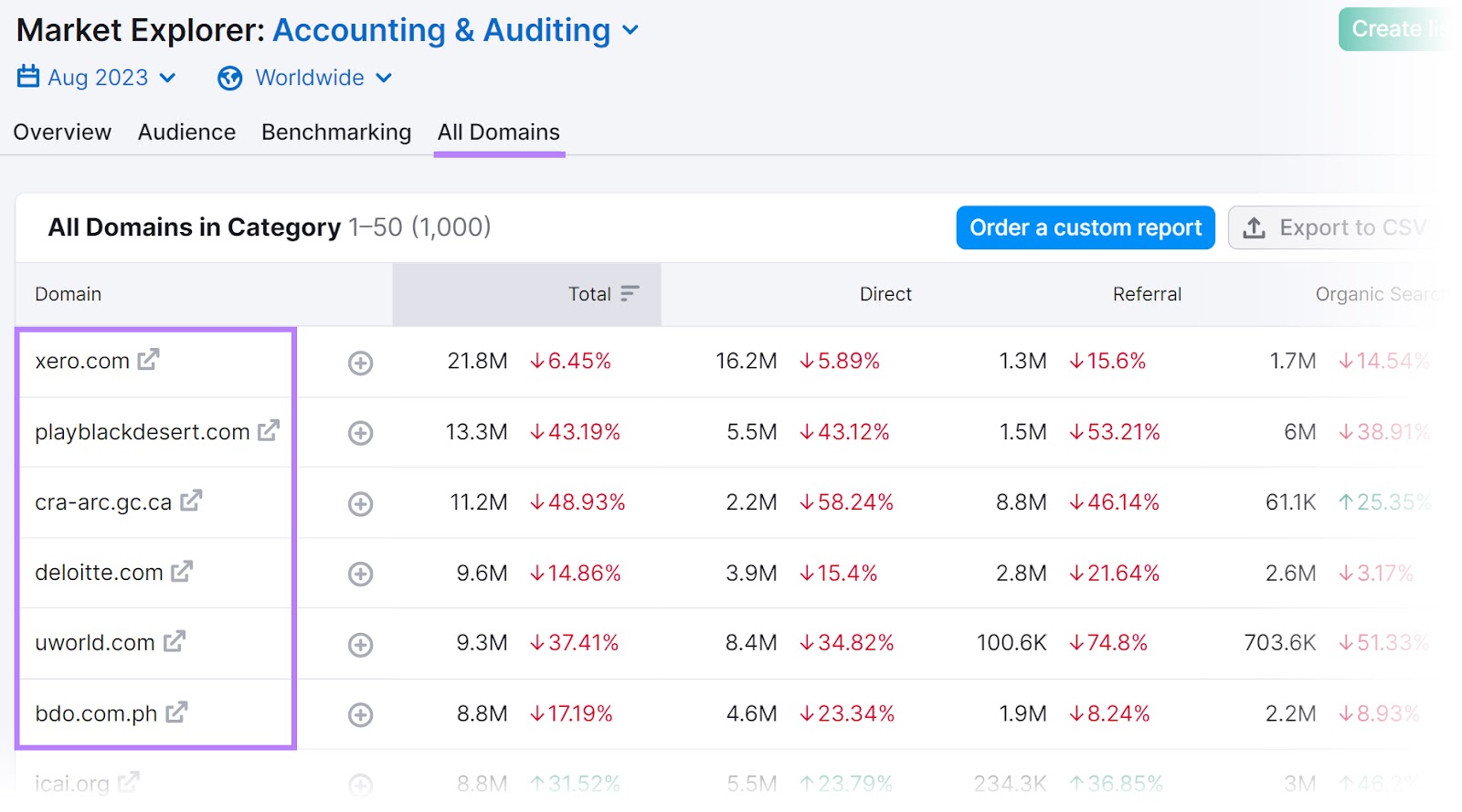Viewport: 1462px width, 812px height.
Task: Open deloitte.com external link icon
Action: [x=182, y=571]
